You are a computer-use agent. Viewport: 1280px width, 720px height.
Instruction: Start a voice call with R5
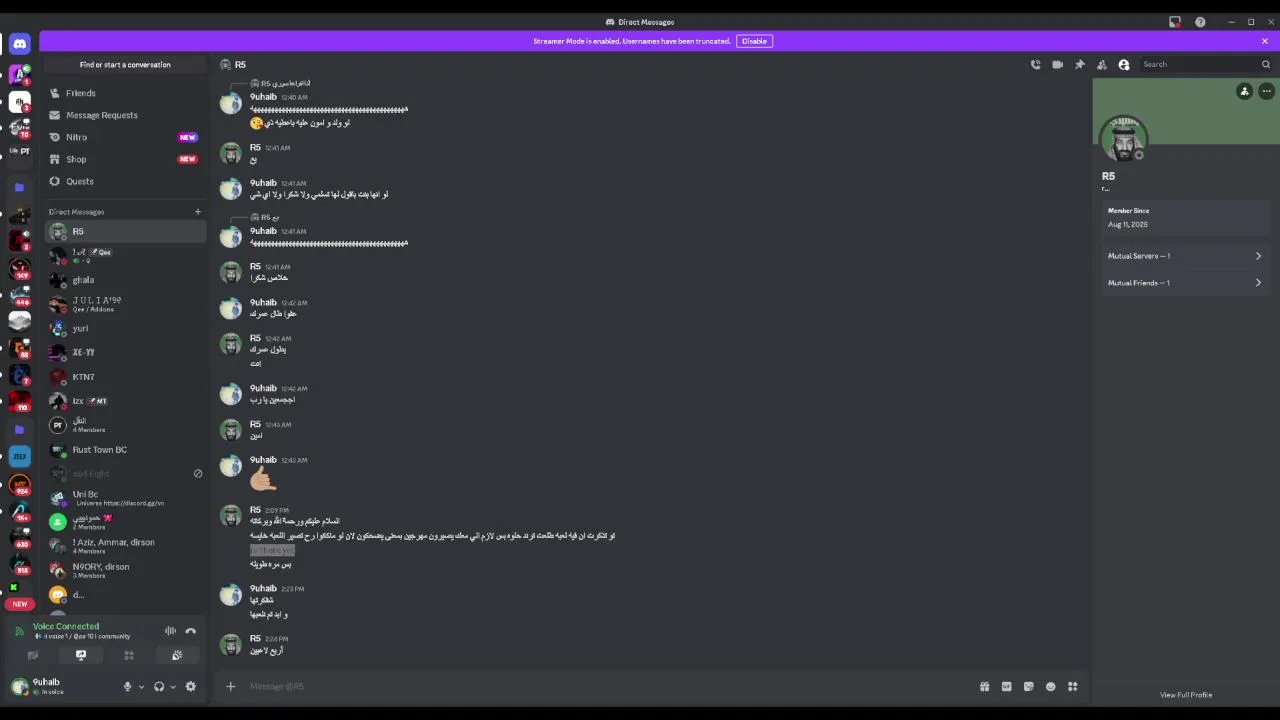1035,64
